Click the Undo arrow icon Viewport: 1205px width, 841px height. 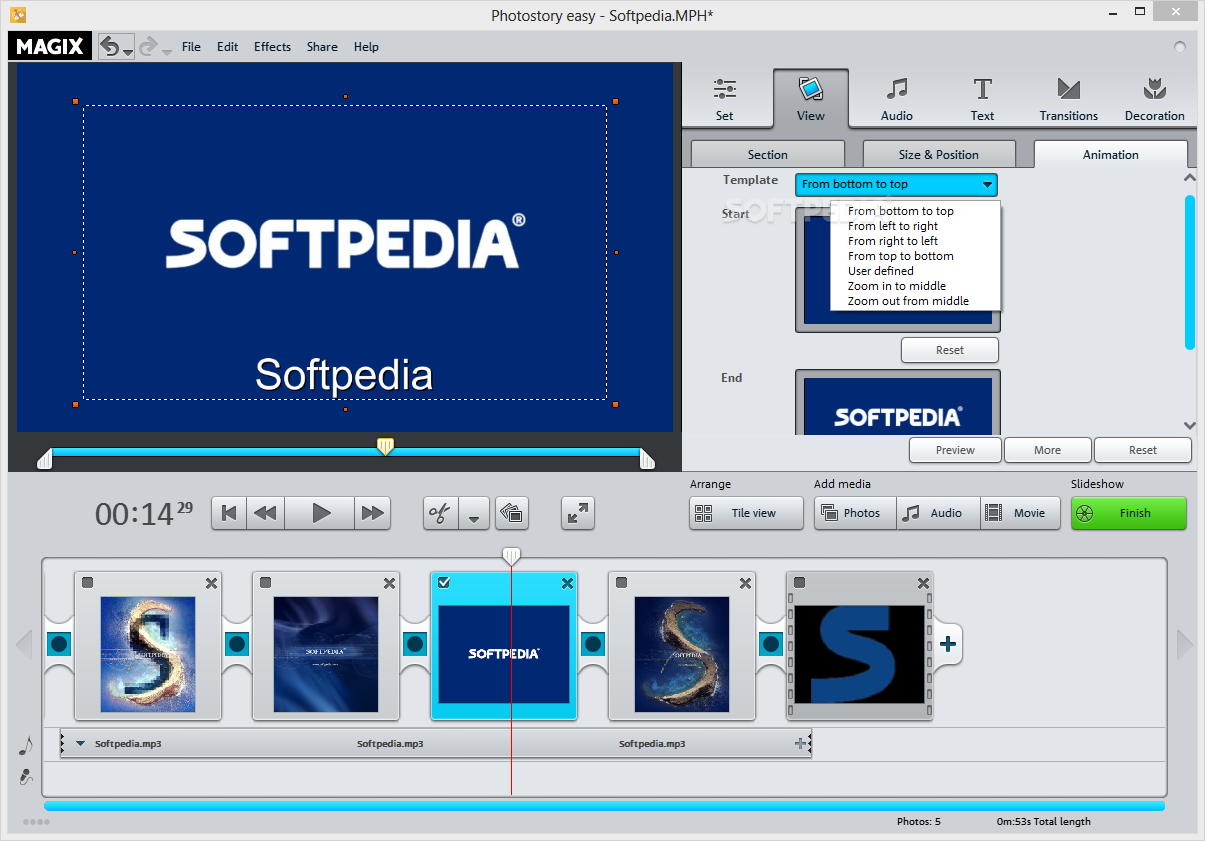(110, 46)
